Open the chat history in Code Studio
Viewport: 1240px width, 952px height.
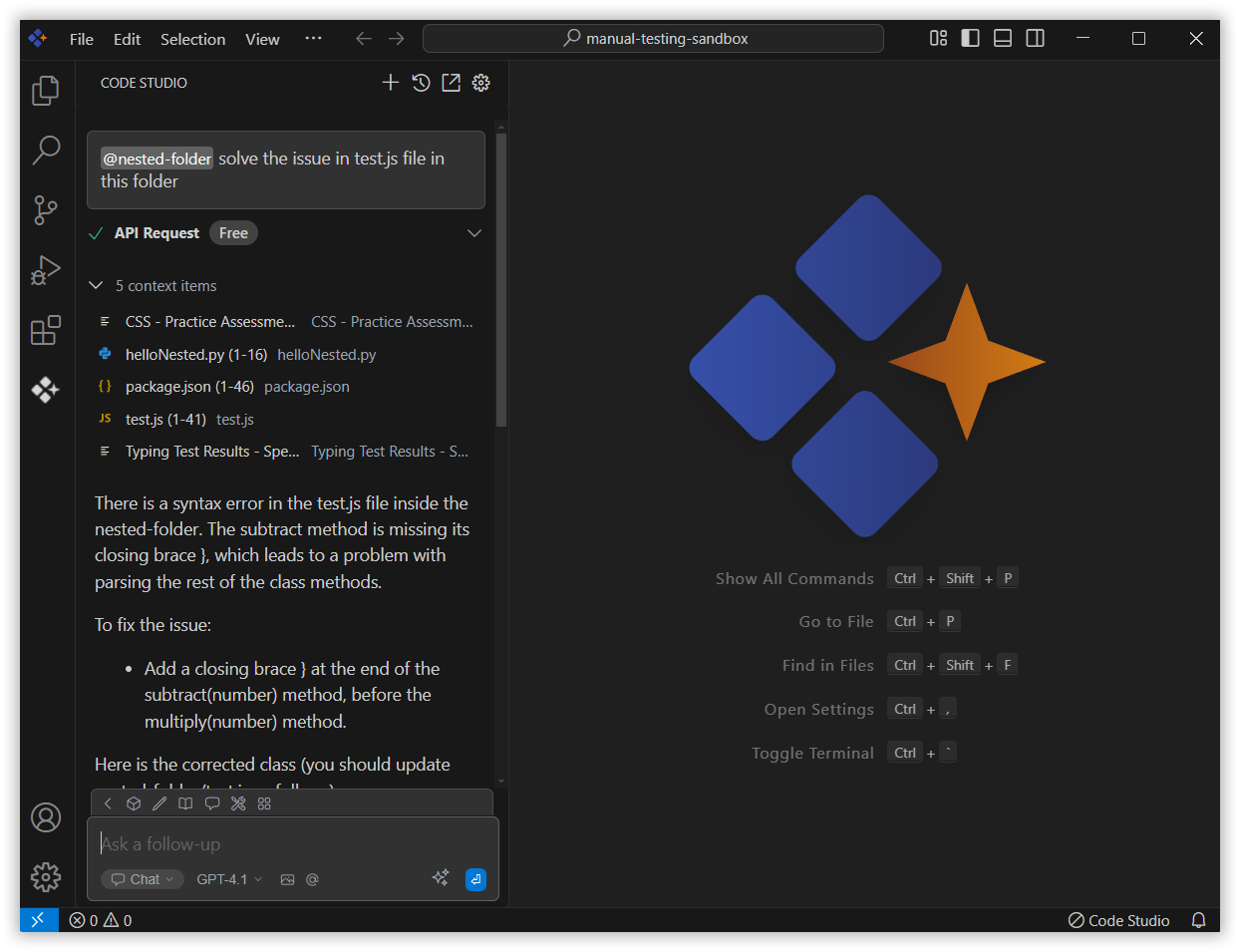tap(421, 83)
